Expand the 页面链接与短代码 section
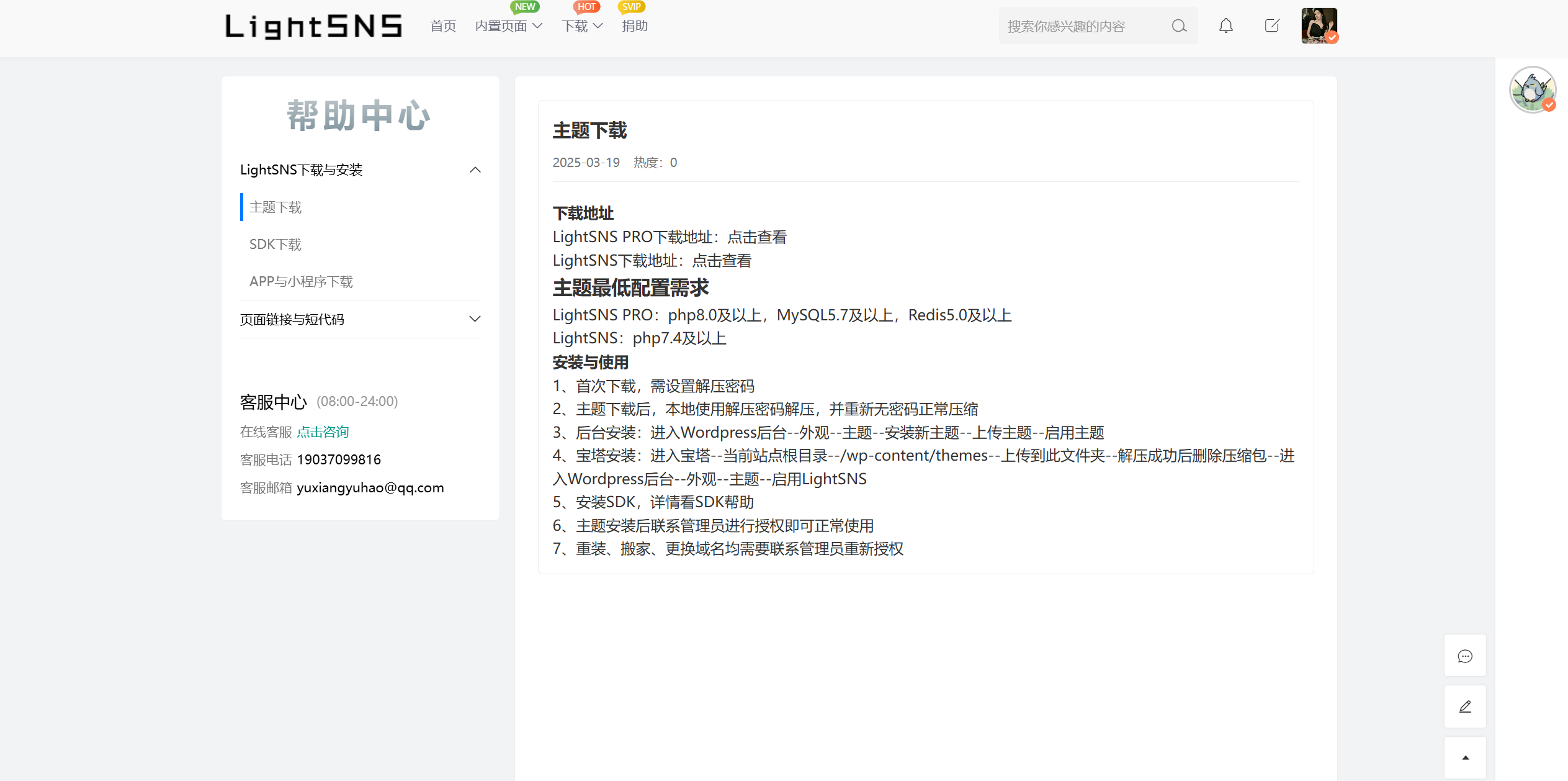Screen dimensions: 1568x781 (361, 319)
